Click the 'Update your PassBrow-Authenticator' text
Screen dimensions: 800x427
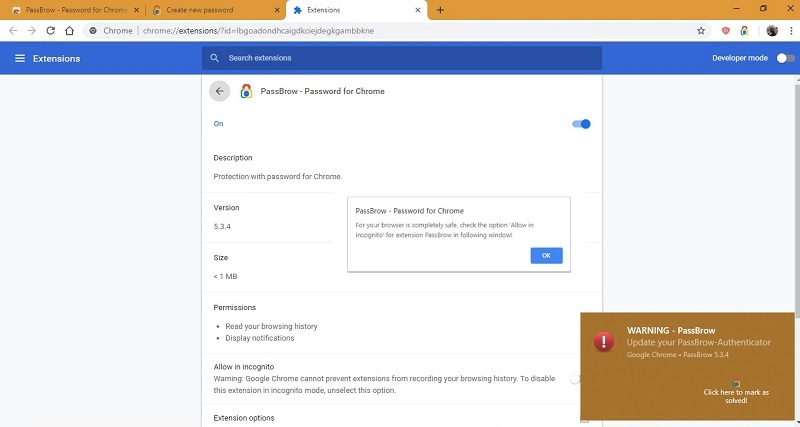[698, 342]
